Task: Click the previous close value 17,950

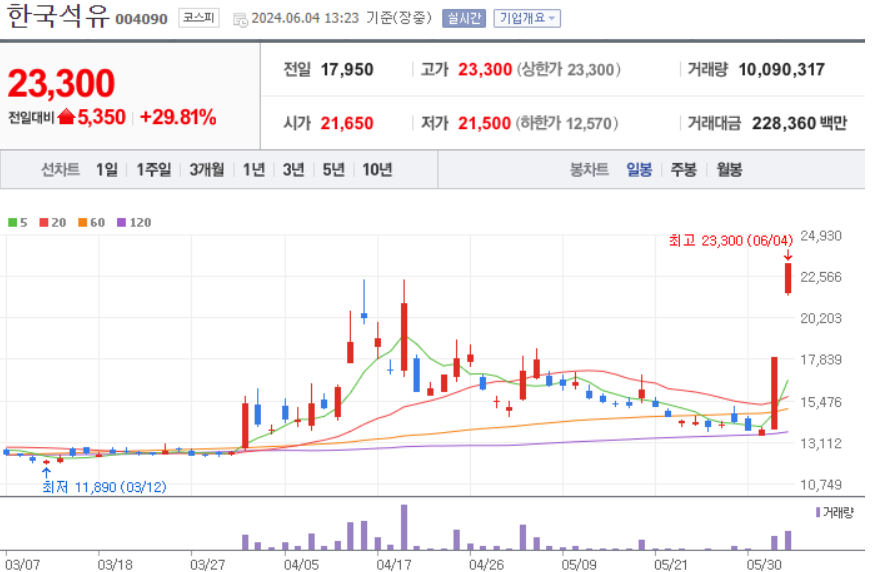Action: click(347, 70)
